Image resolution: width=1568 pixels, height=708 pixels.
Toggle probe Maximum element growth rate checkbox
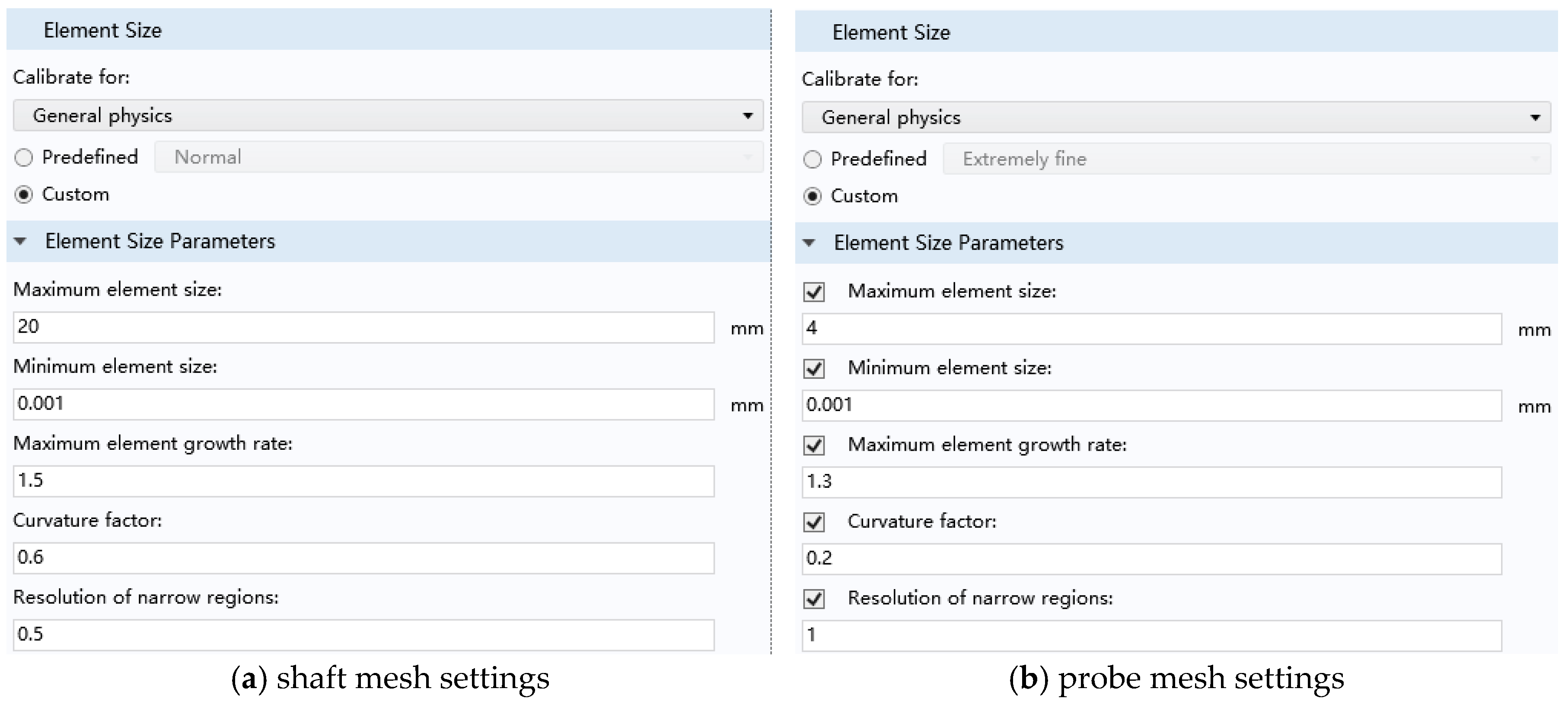pyautogui.click(x=814, y=445)
